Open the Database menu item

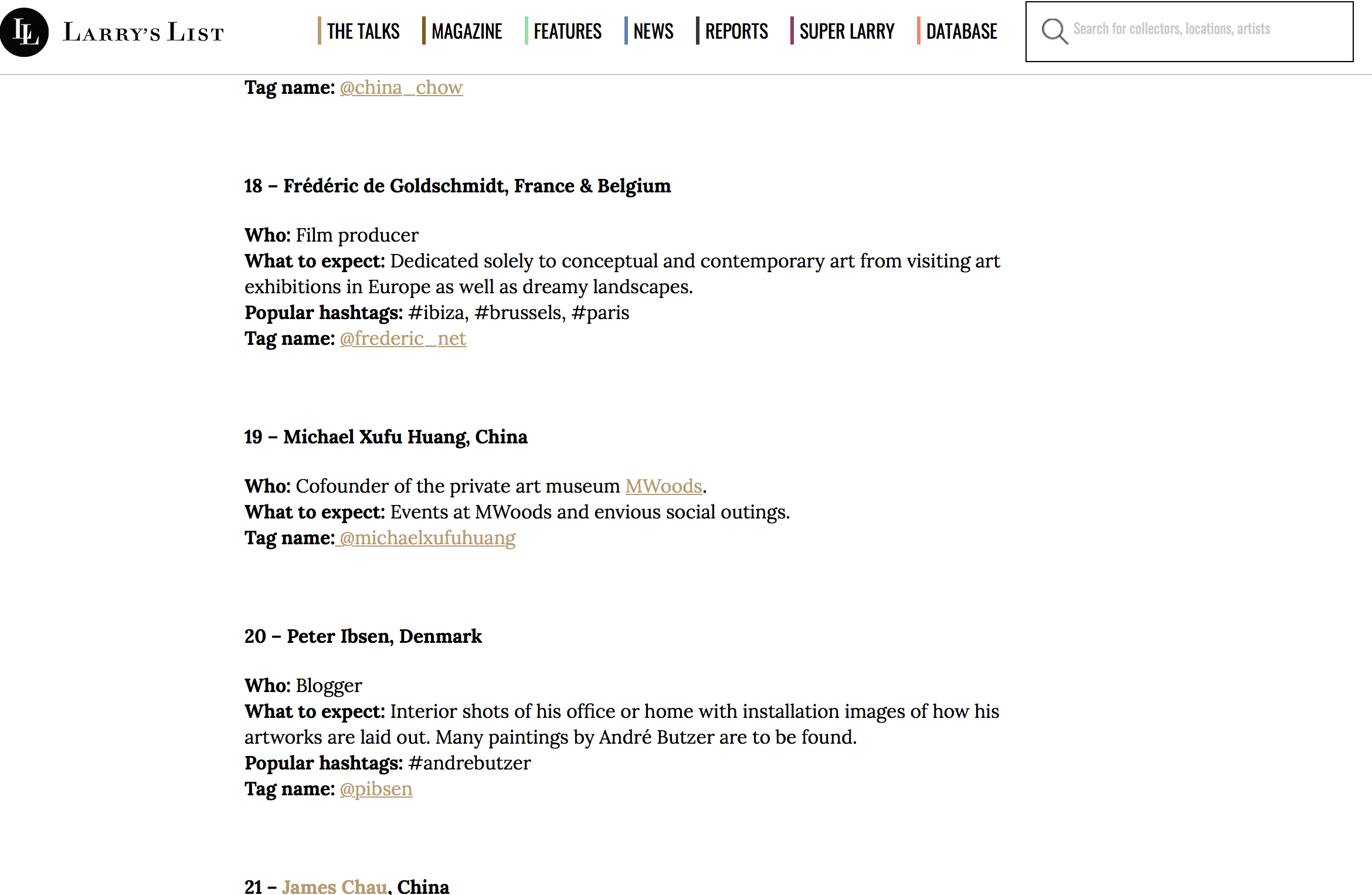pyautogui.click(x=962, y=31)
